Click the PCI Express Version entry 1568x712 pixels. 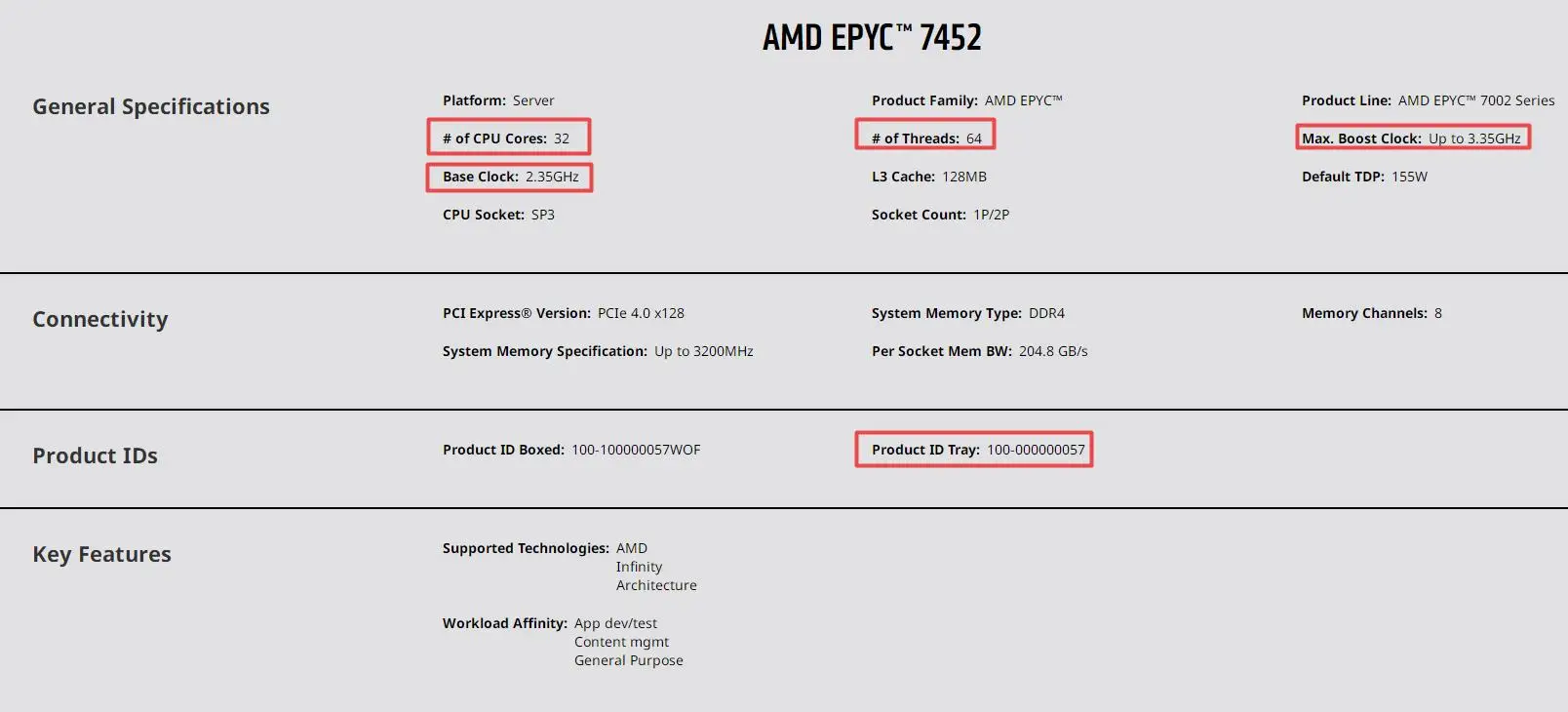click(x=563, y=313)
